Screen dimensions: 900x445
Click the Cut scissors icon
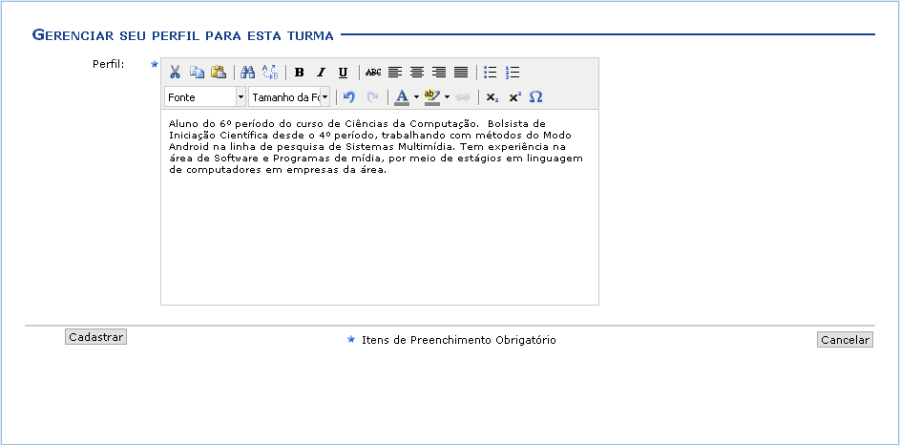pyautogui.click(x=175, y=72)
